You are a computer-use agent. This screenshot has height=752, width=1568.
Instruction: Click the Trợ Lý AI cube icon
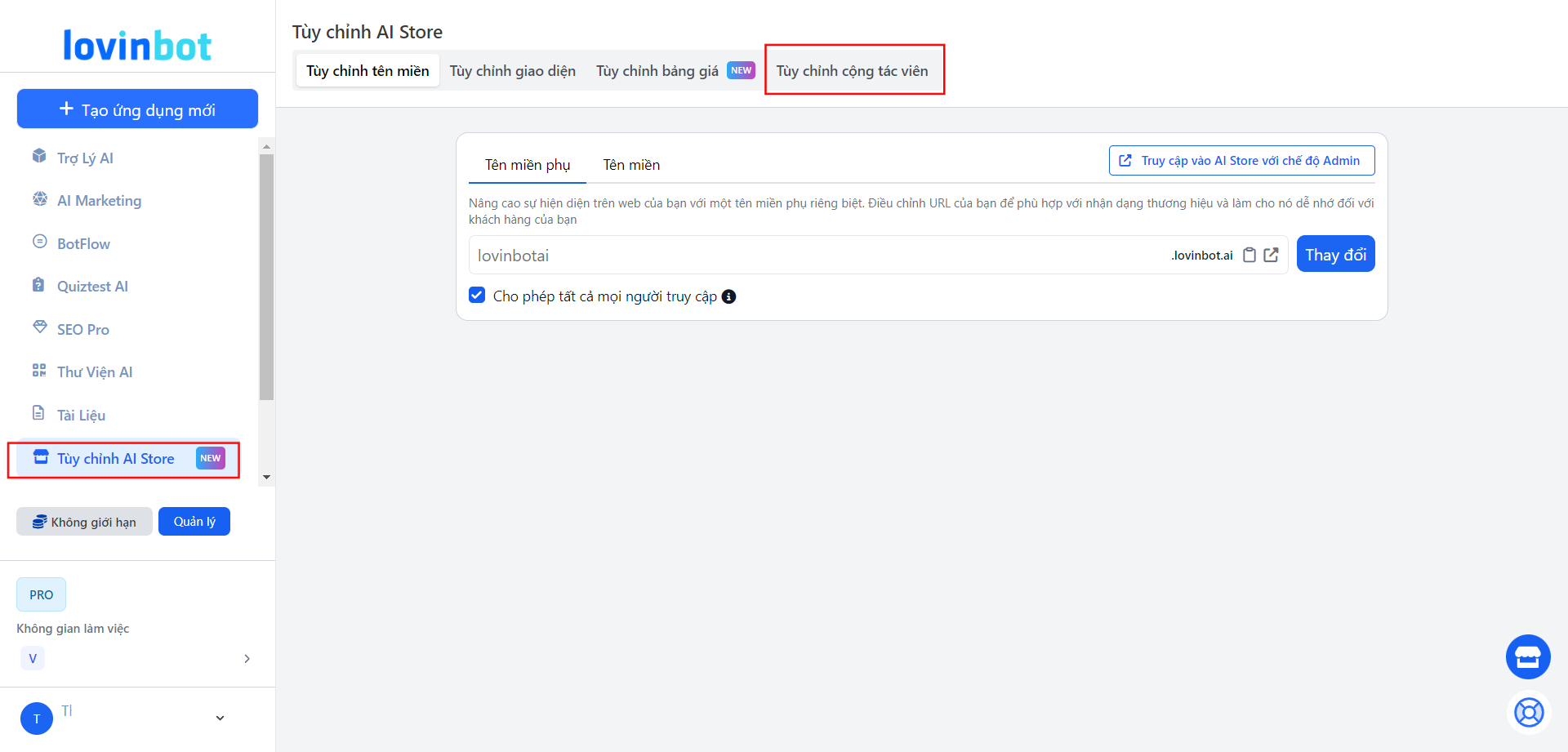(x=39, y=156)
